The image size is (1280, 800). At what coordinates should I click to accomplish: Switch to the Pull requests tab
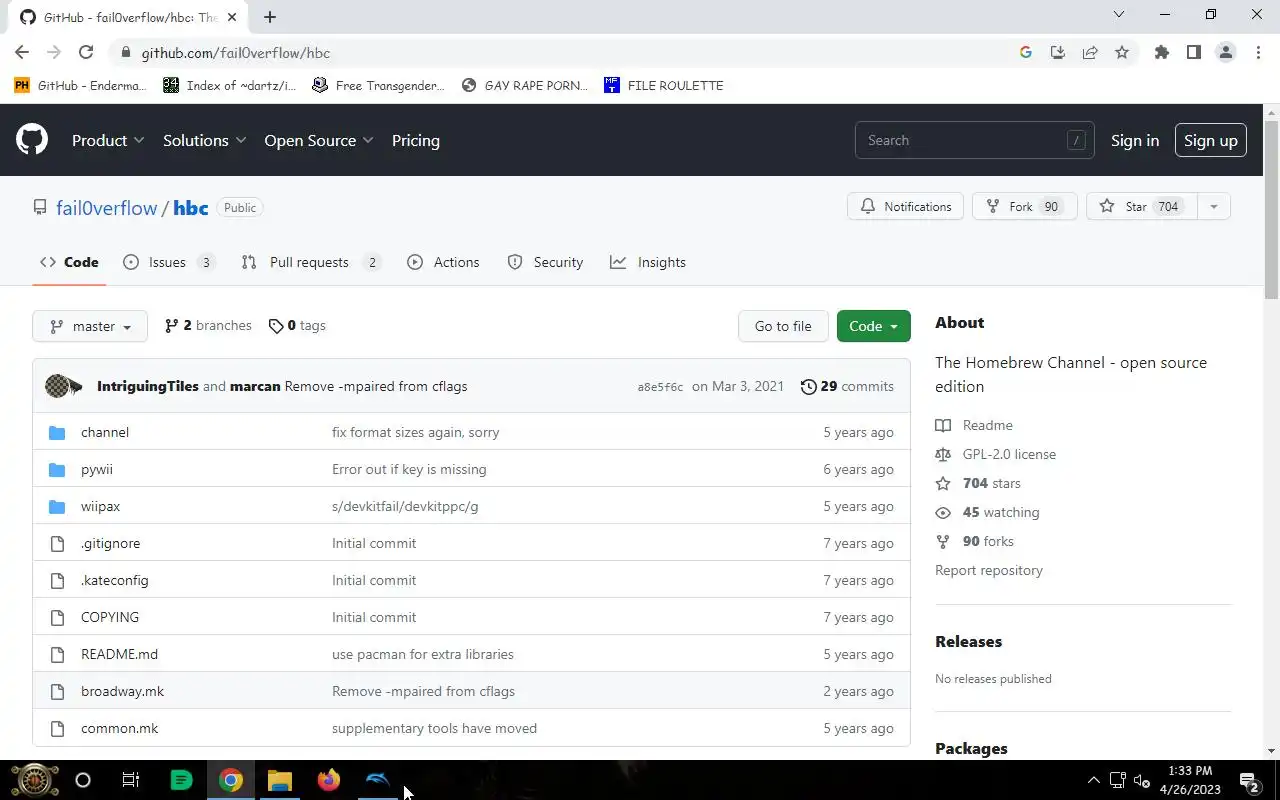[x=310, y=262]
